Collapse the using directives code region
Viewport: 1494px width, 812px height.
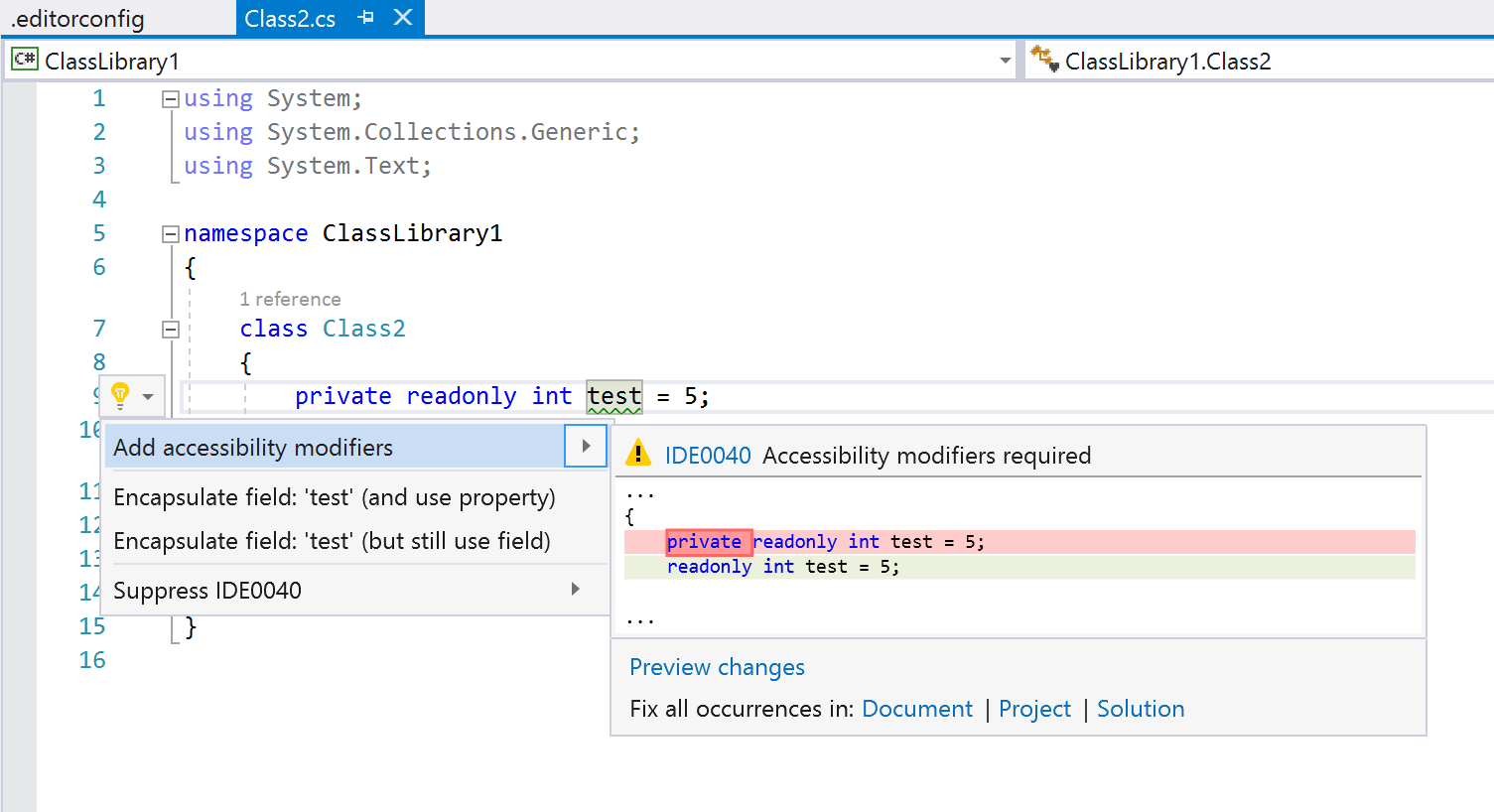click(170, 97)
